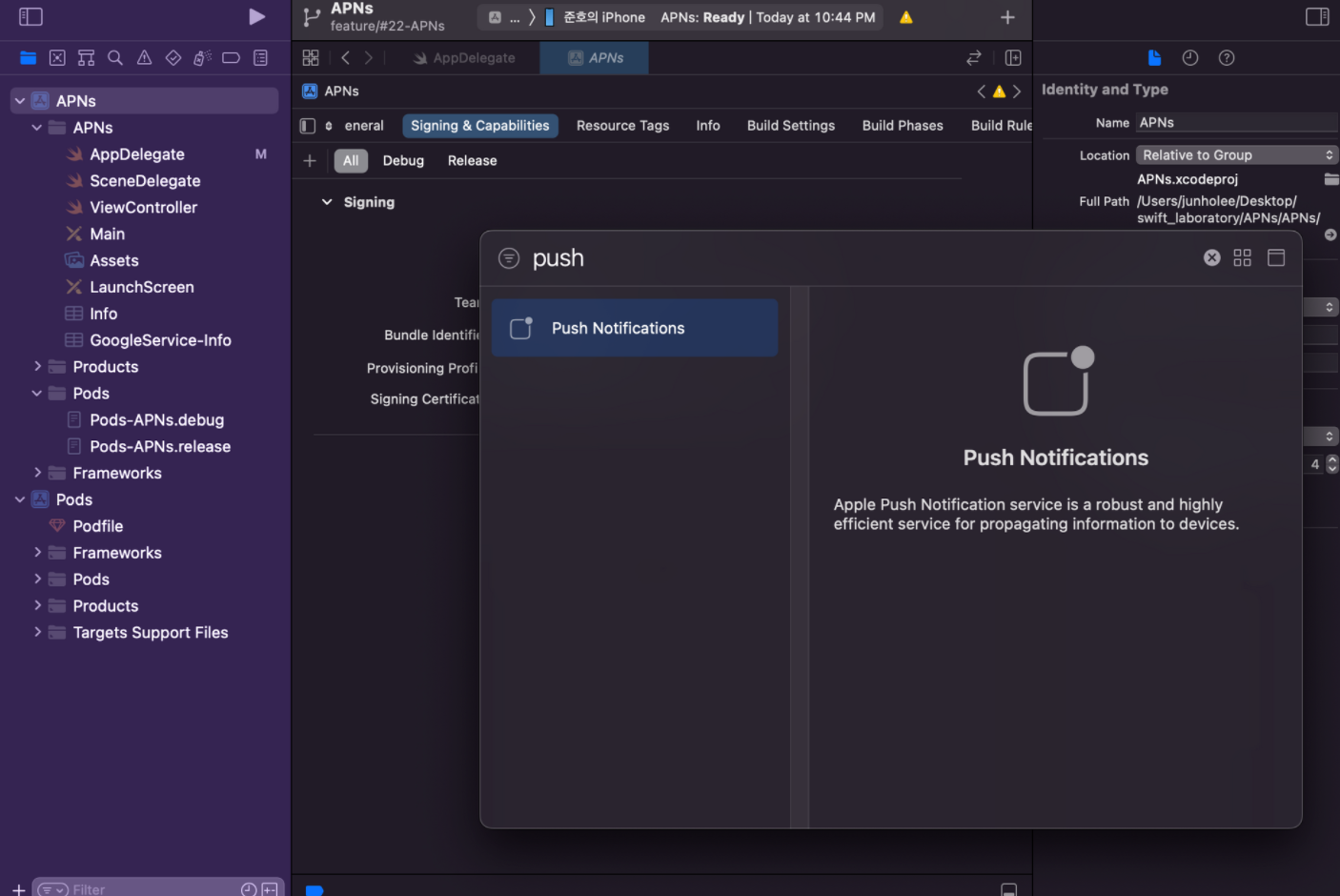Open the Issue navigator warning icon
This screenshot has height=896, width=1340.
point(144,58)
